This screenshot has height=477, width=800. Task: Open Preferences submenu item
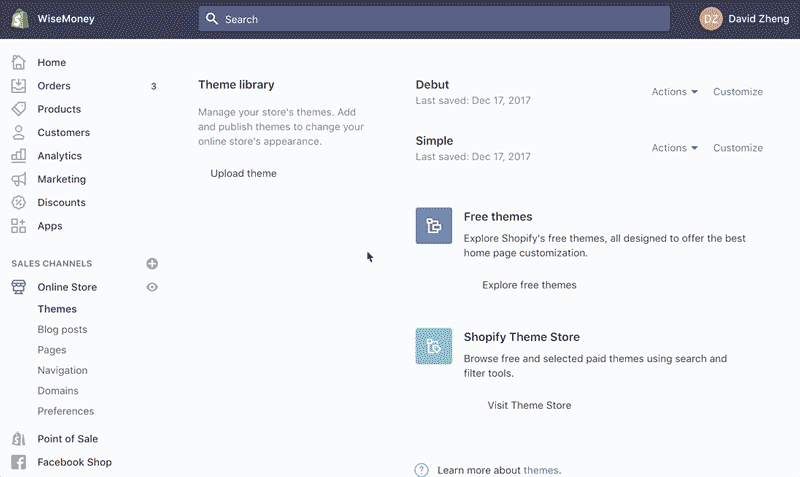pyautogui.click(x=66, y=411)
